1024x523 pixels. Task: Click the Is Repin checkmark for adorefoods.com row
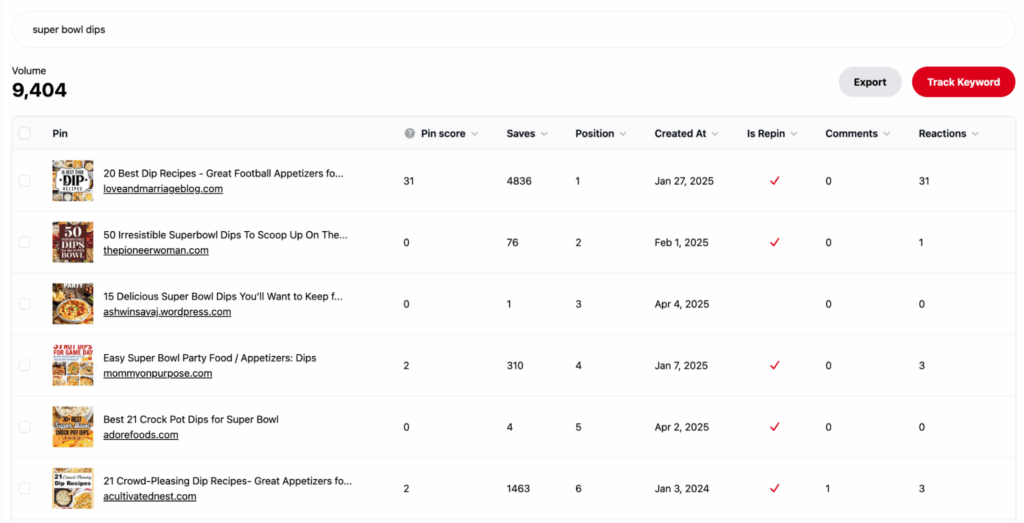point(775,427)
